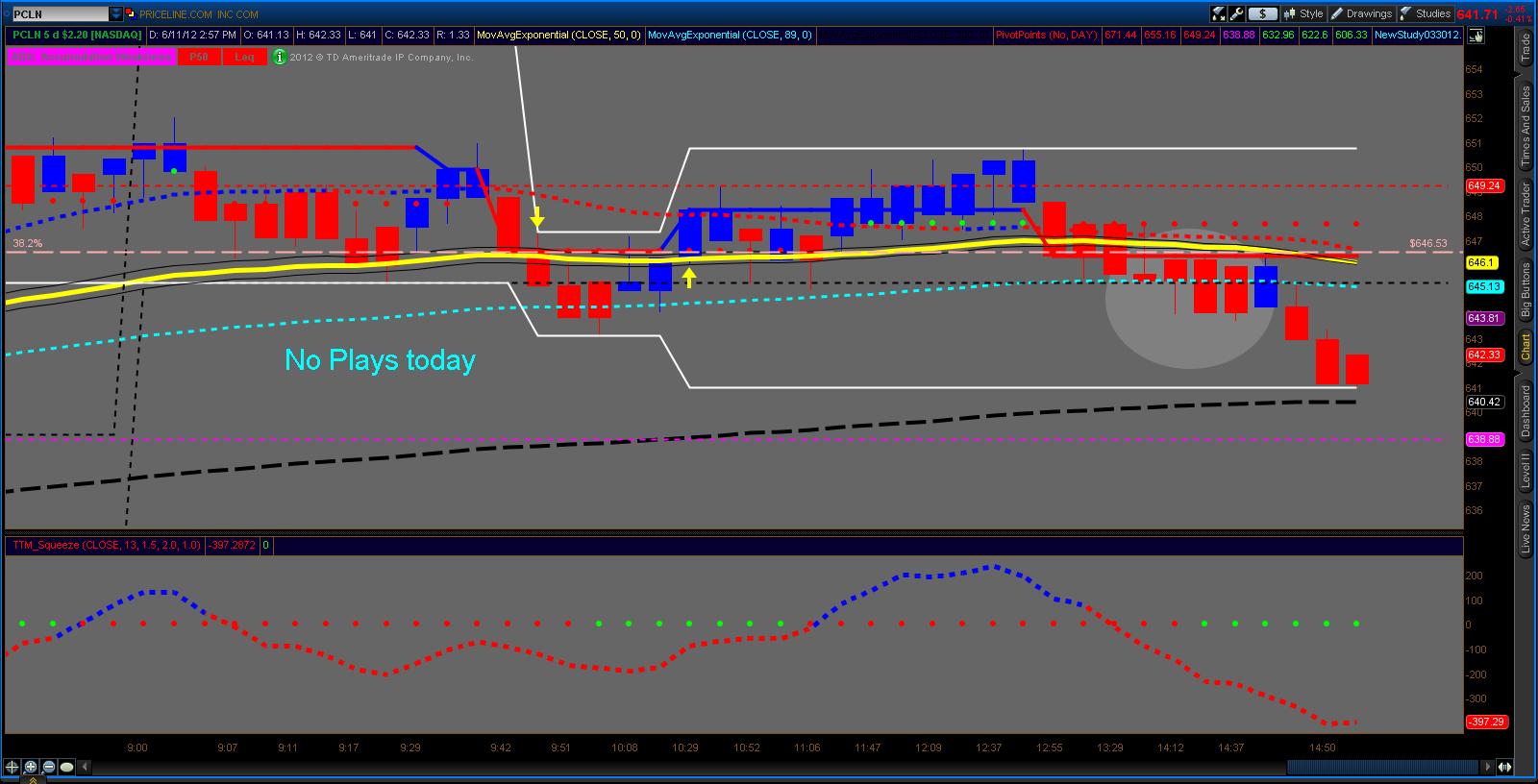This screenshot has width=1538, height=784.
Task: Expand the lower panel up-chevron
Action: pyautogui.click(x=34, y=779)
